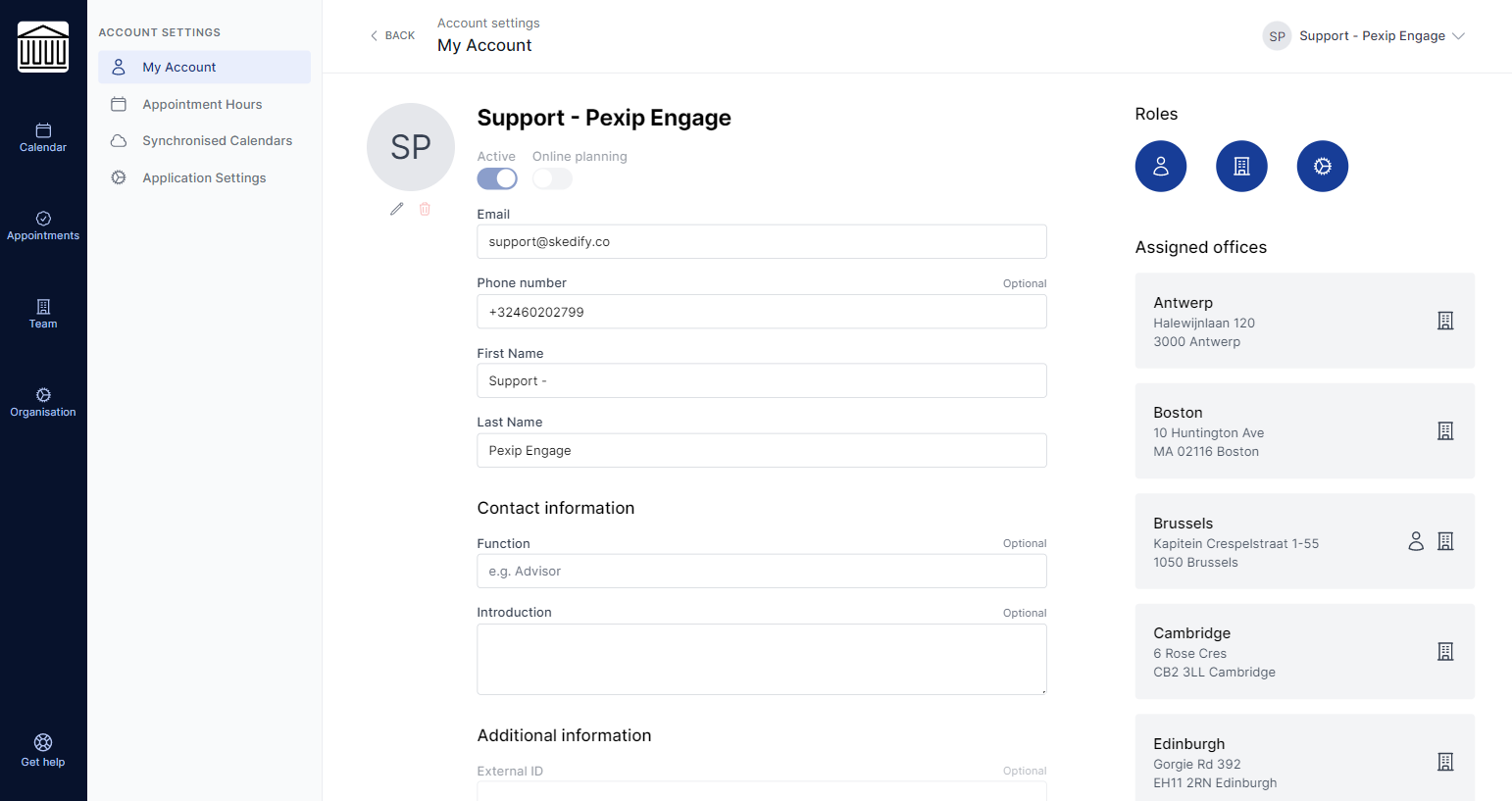
Task: Open Team from the left navigation
Action: coord(43,314)
